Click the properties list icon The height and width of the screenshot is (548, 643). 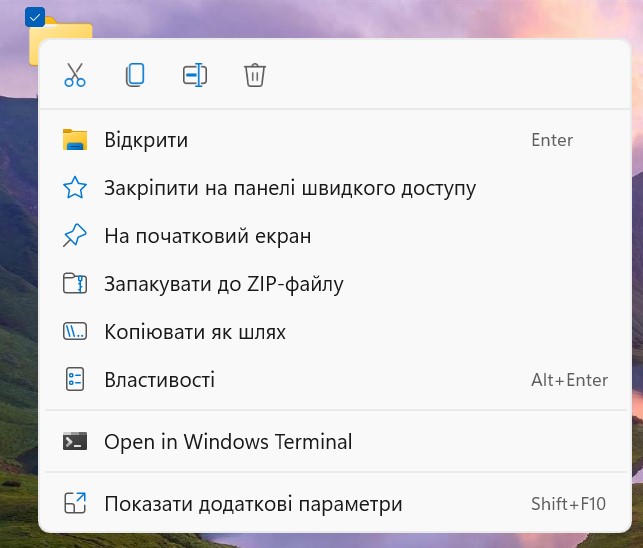point(75,379)
